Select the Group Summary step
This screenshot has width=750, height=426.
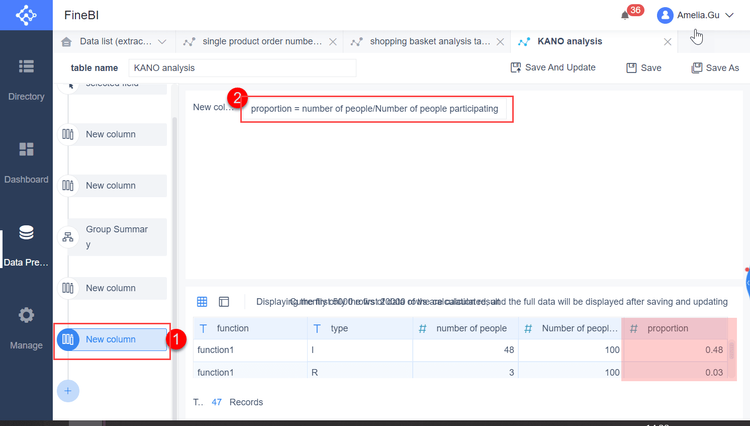point(111,237)
